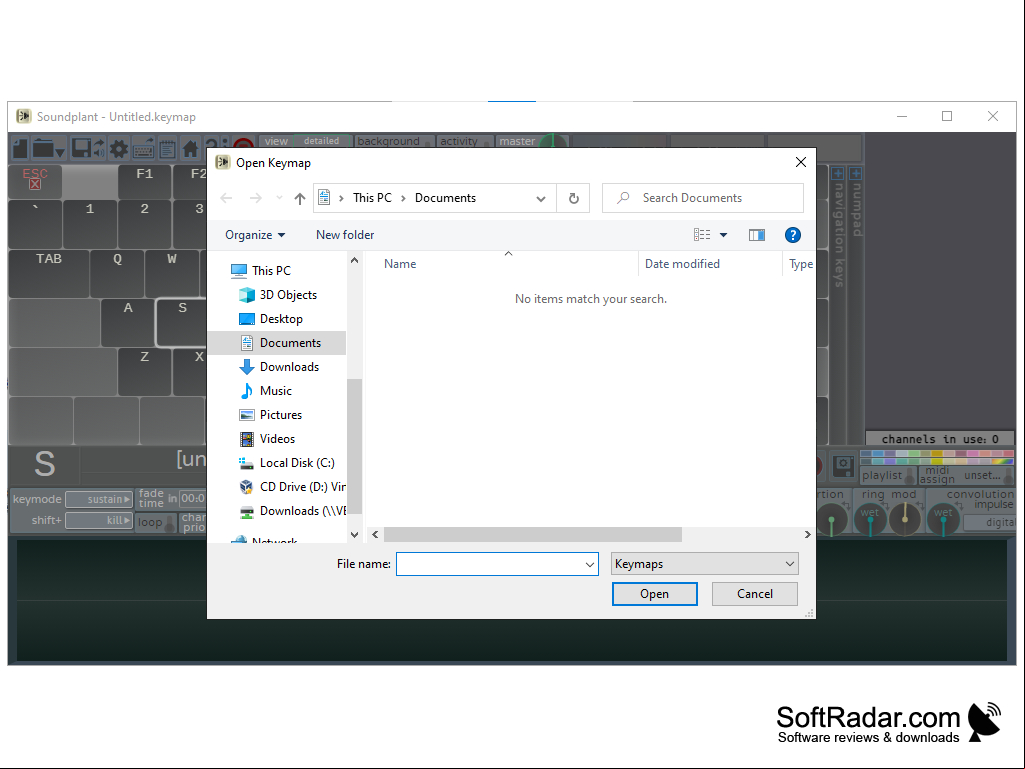Click the ESC key on Soundplant keyboard
The image size is (1025, 769).
[35, 181]
